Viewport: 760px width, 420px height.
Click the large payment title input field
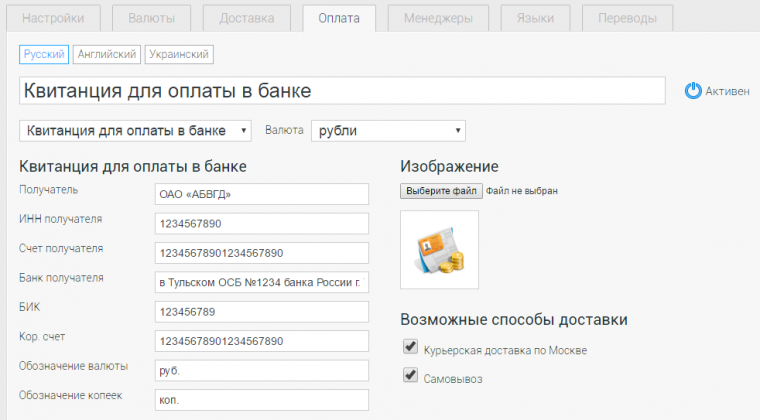point(342,90)
